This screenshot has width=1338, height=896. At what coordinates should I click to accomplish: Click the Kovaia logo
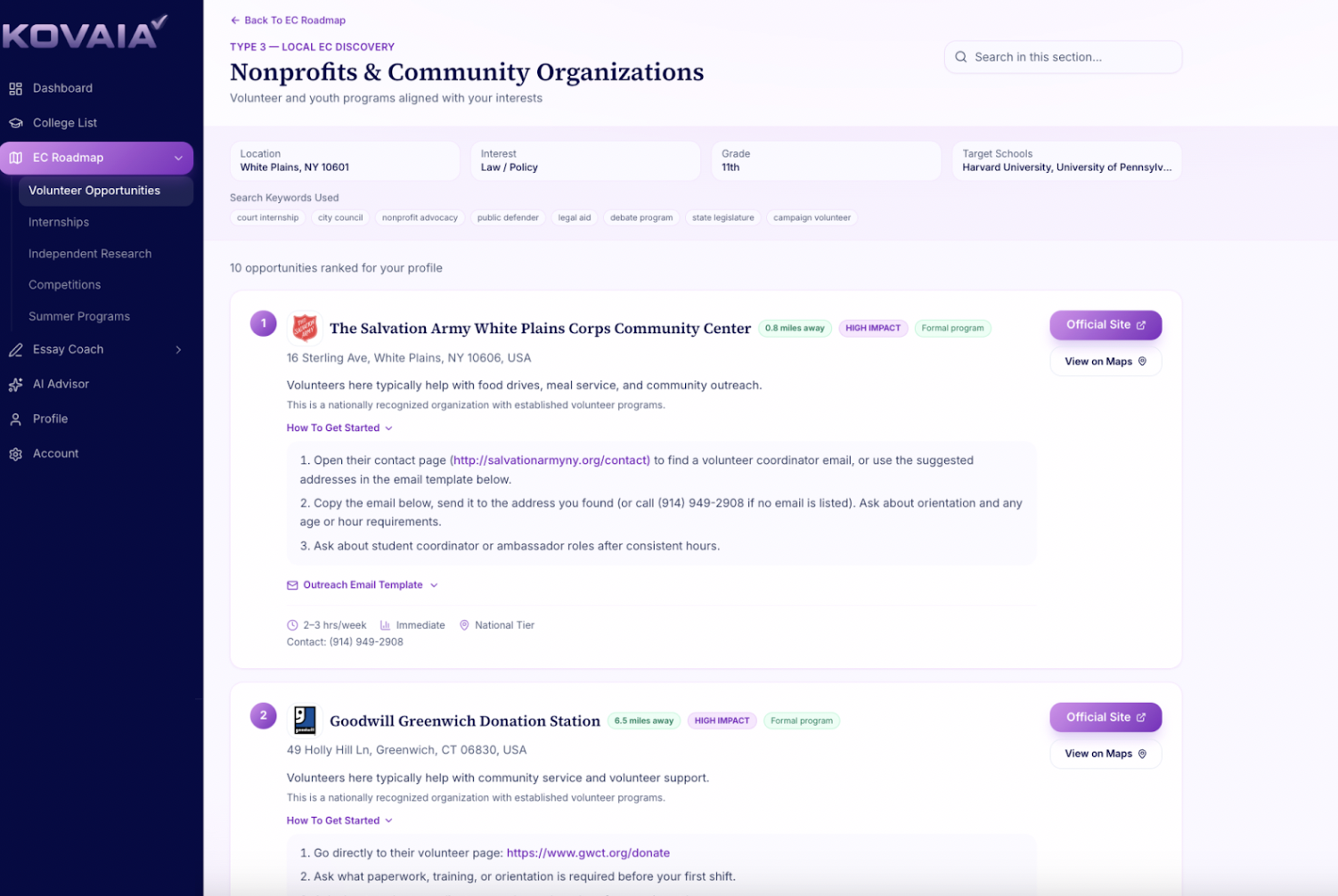84,33
